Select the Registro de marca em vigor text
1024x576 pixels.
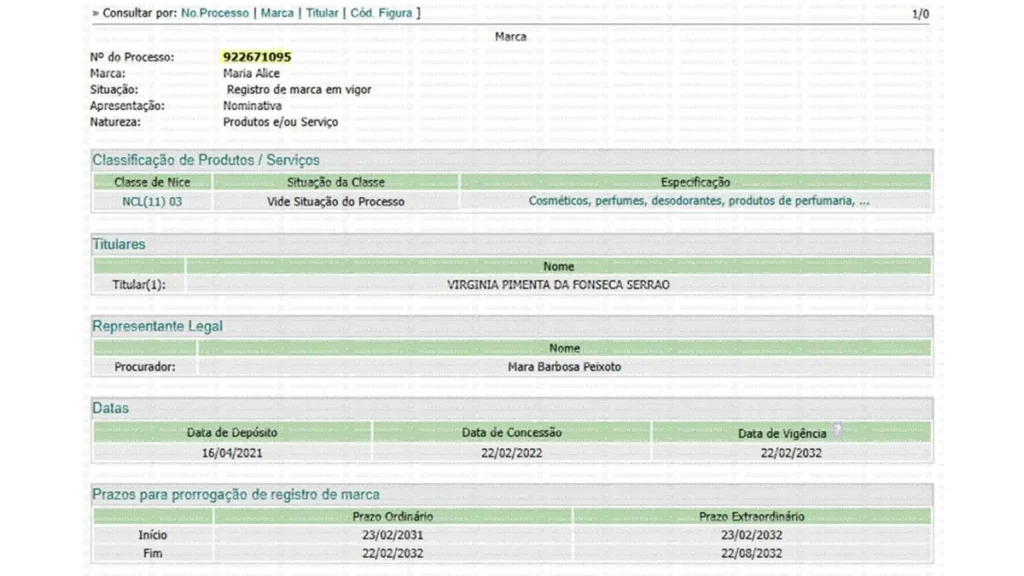[x=299, y=89]
